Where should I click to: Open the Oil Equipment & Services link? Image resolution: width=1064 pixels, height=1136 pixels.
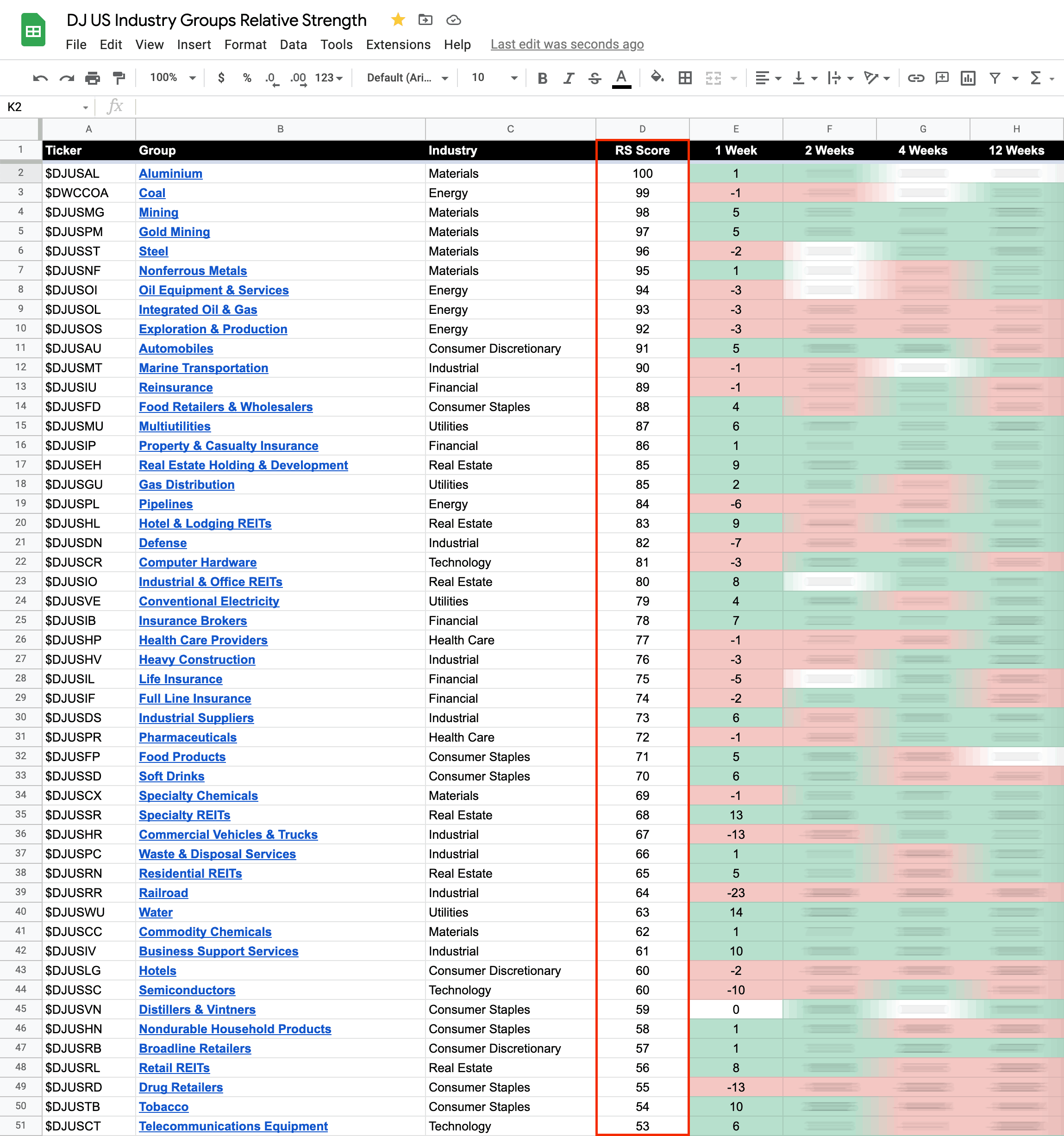click(214, 290)
